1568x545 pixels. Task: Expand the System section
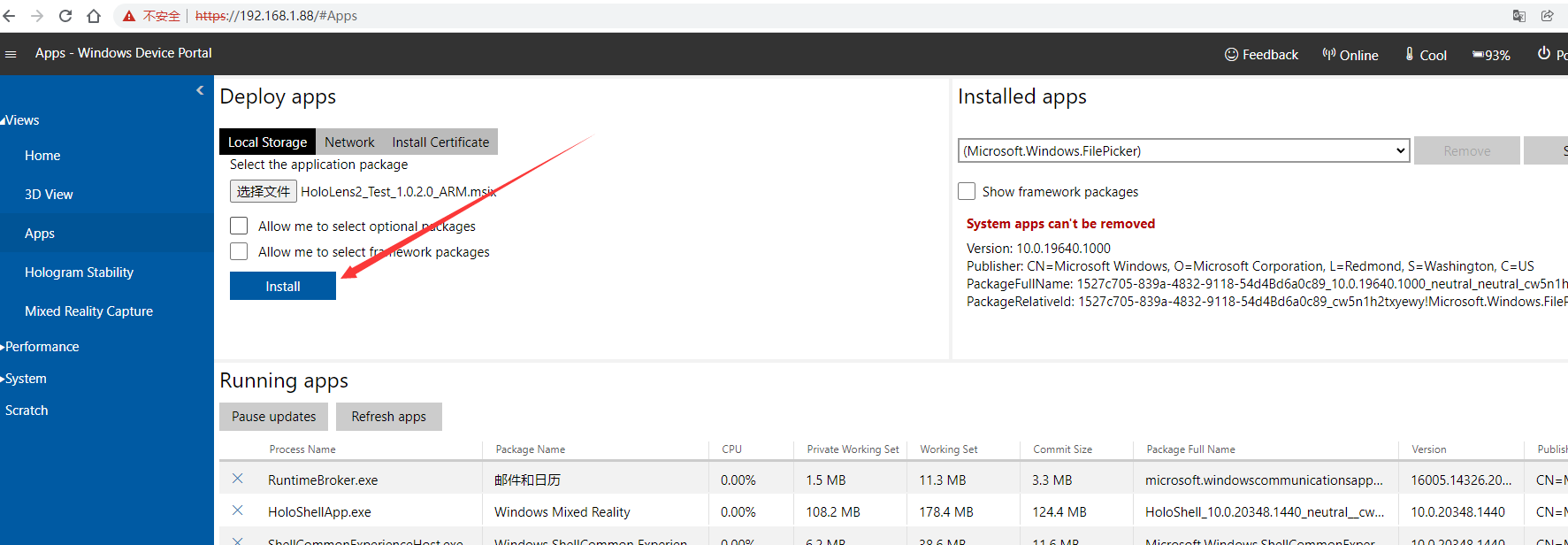tap(24, 379)
